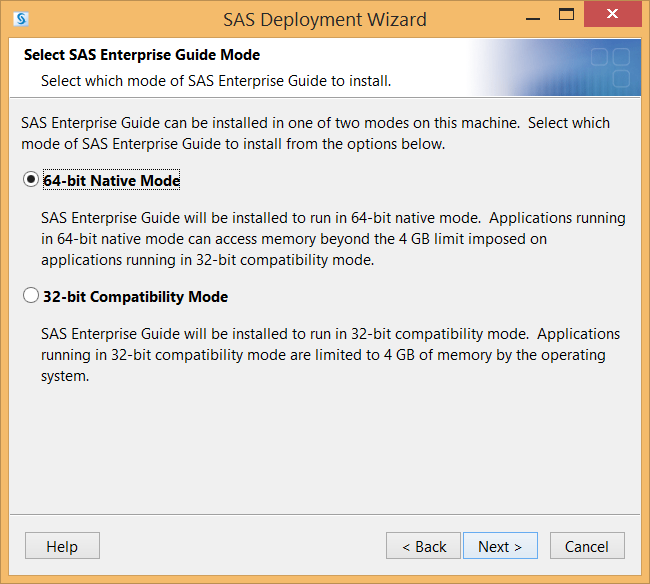The width and height of the screenshot is (650, 584).
Task: Click the subtitle about which mode to install
Action: tap(216, 81)
